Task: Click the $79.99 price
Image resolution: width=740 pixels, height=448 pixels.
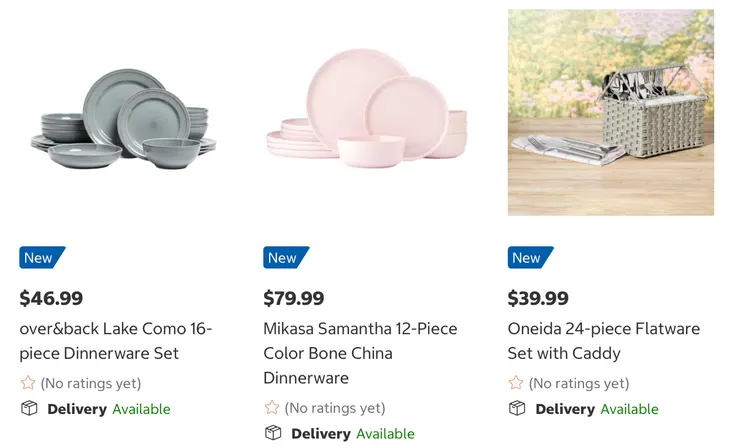Action: (x=294, y=298)
